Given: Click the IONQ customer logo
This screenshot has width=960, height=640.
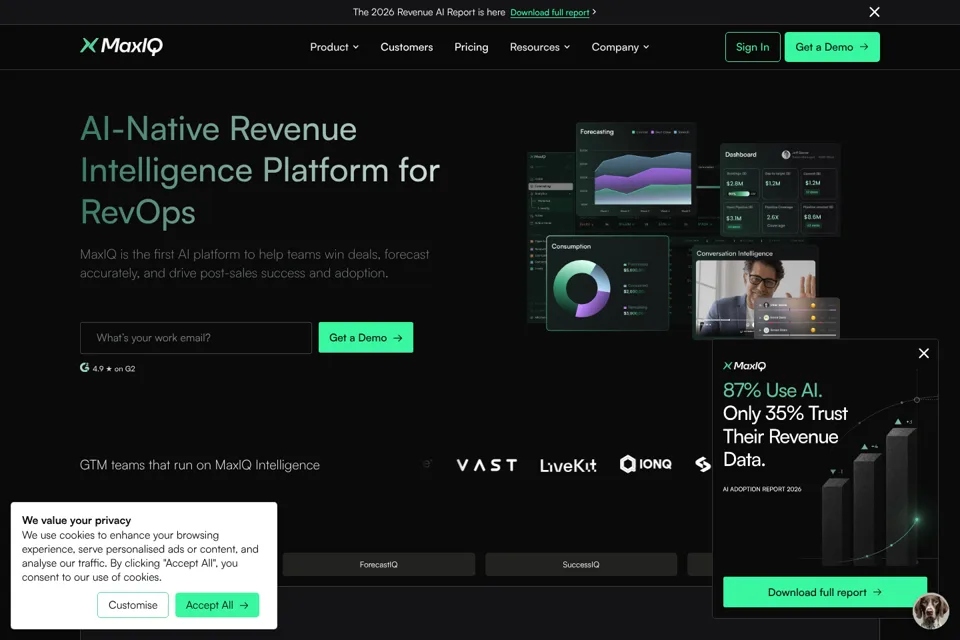Looking at the screenshot, I should click(x=645, y=464).
